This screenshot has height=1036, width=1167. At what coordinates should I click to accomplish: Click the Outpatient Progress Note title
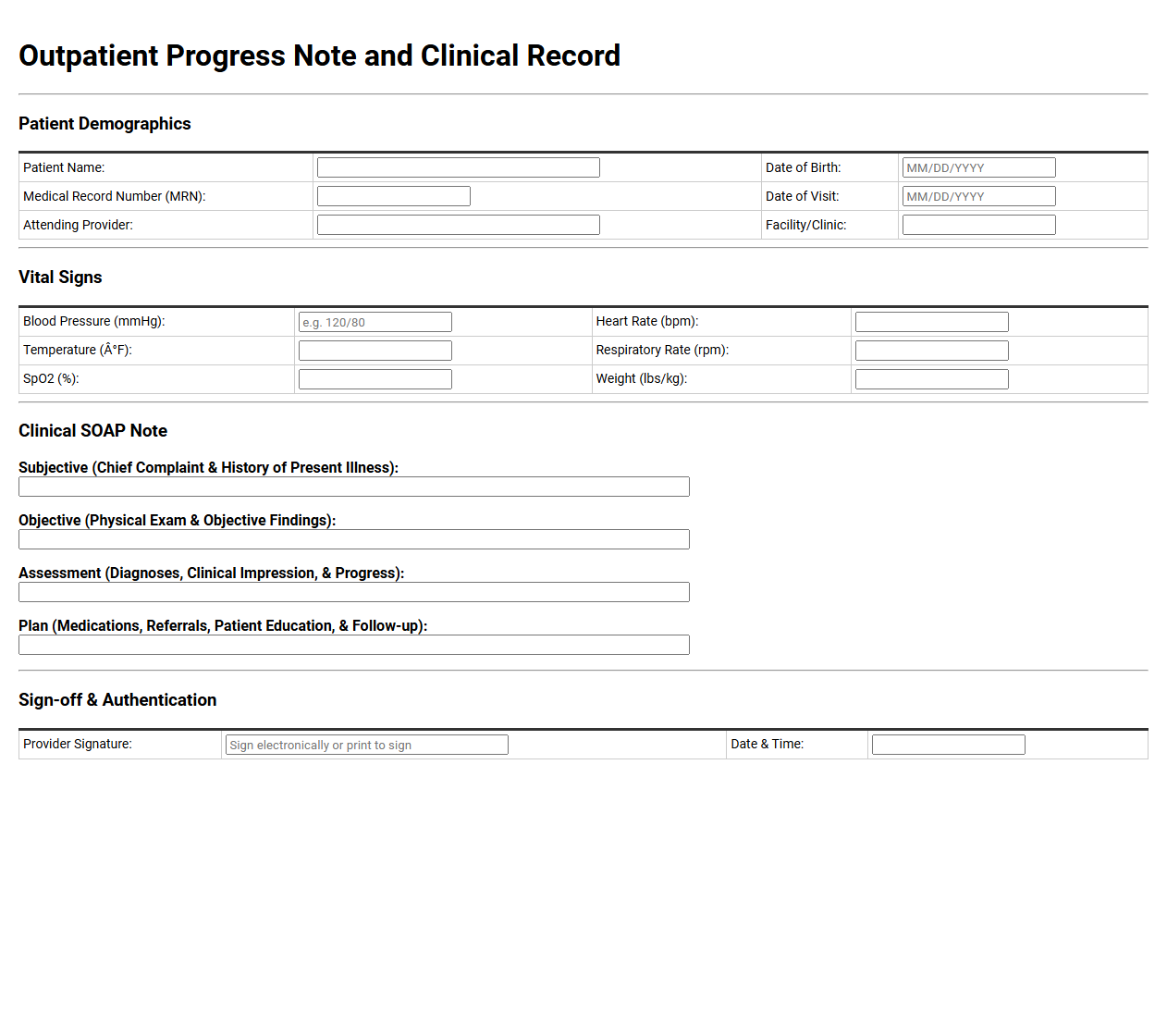click(319, 55)
